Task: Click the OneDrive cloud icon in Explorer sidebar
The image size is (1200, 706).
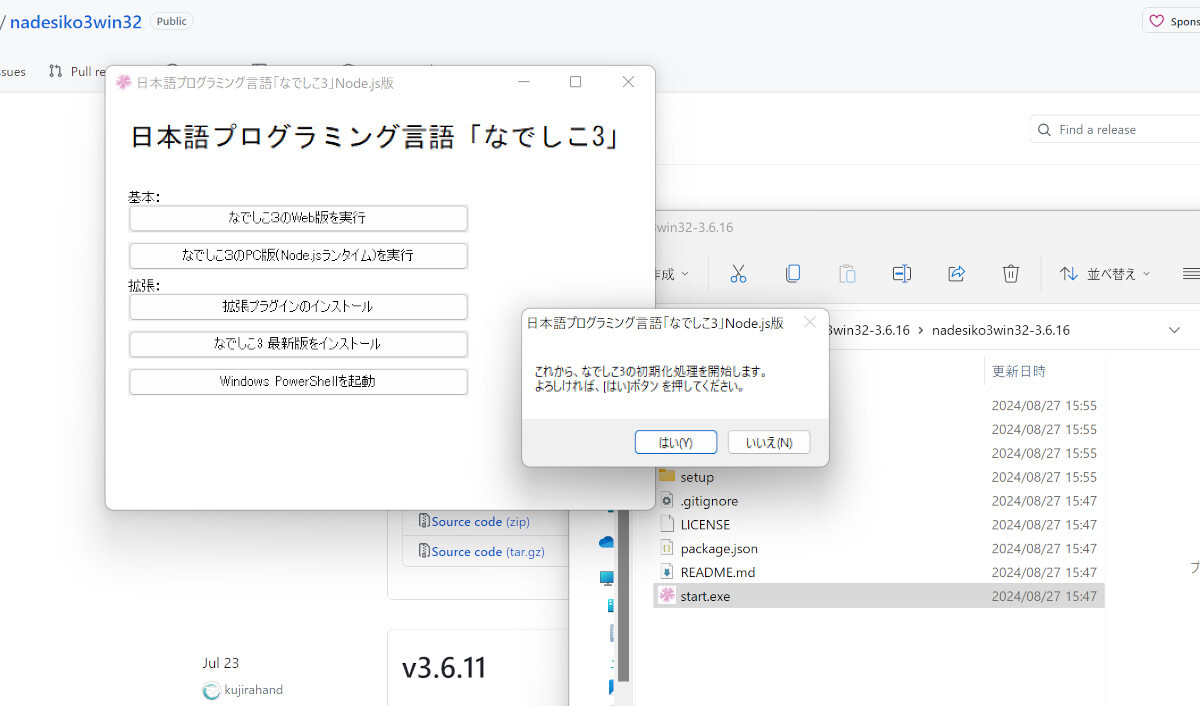Action: 607,542
